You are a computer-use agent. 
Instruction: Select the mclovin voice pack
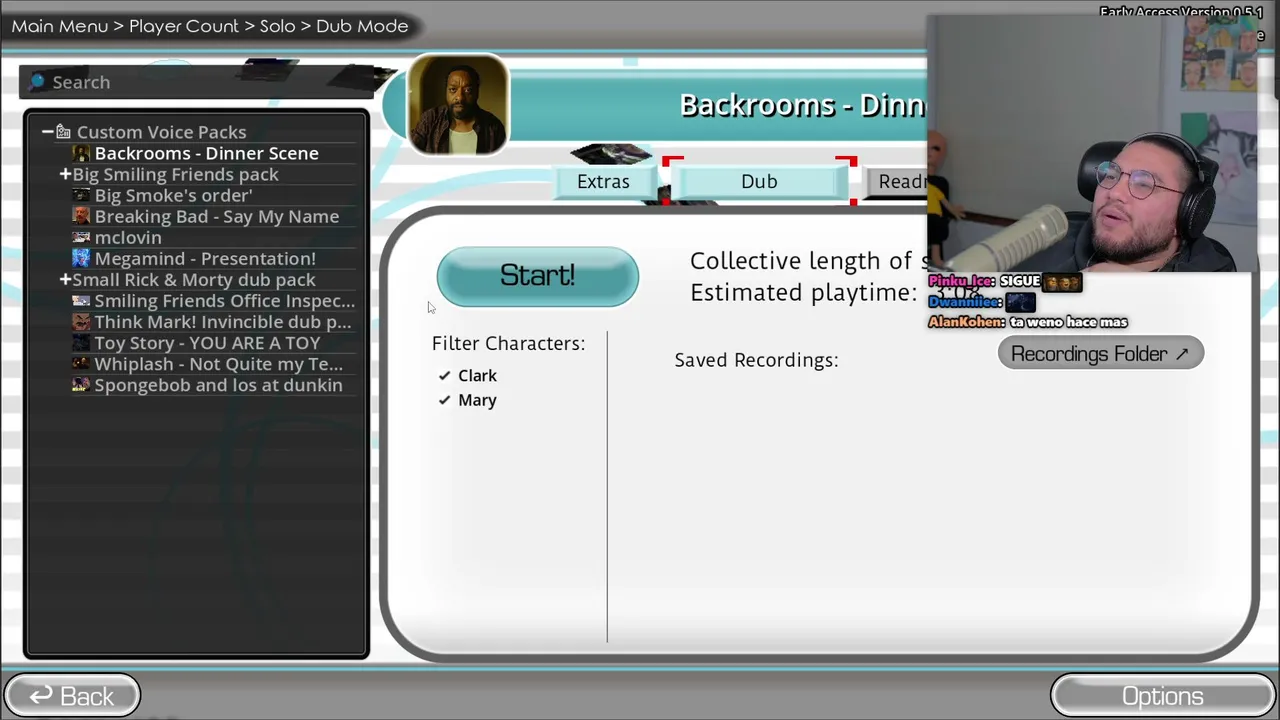pos(127,237)
